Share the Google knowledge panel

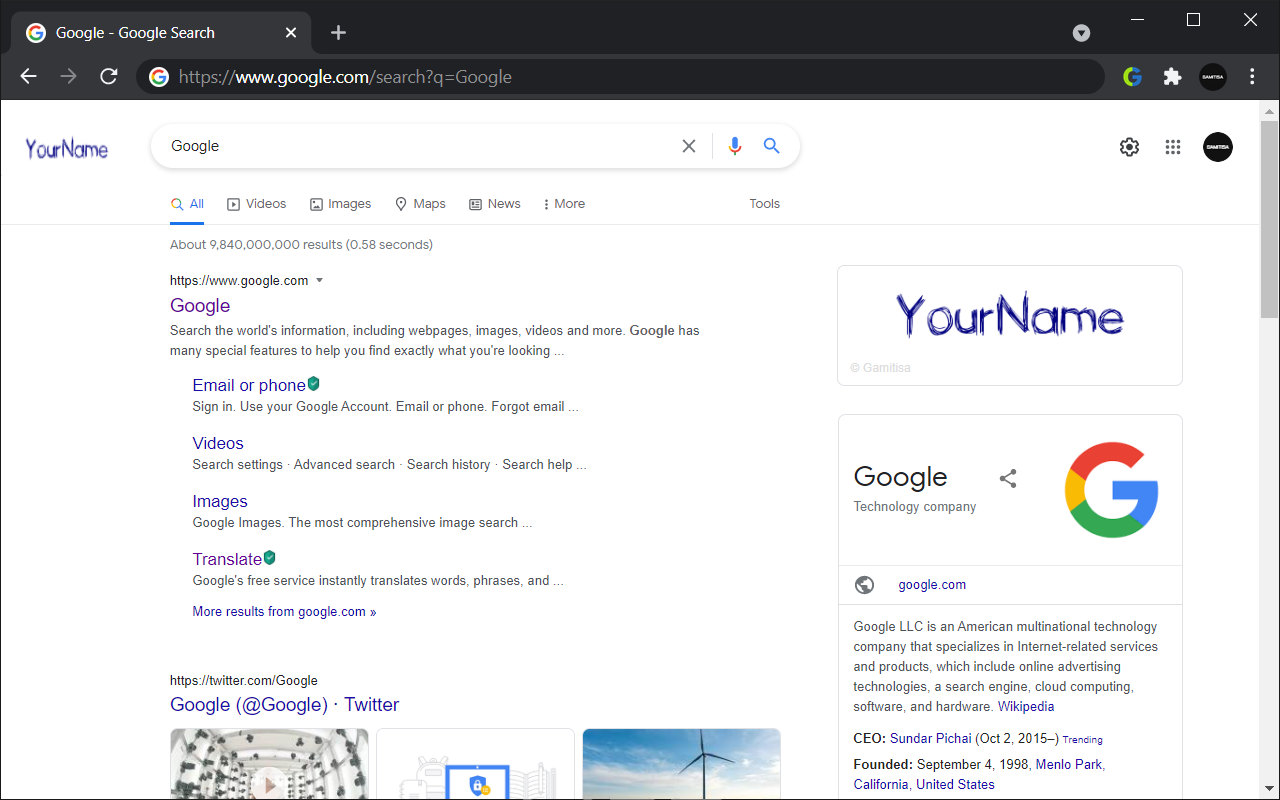coord(1008,478)
